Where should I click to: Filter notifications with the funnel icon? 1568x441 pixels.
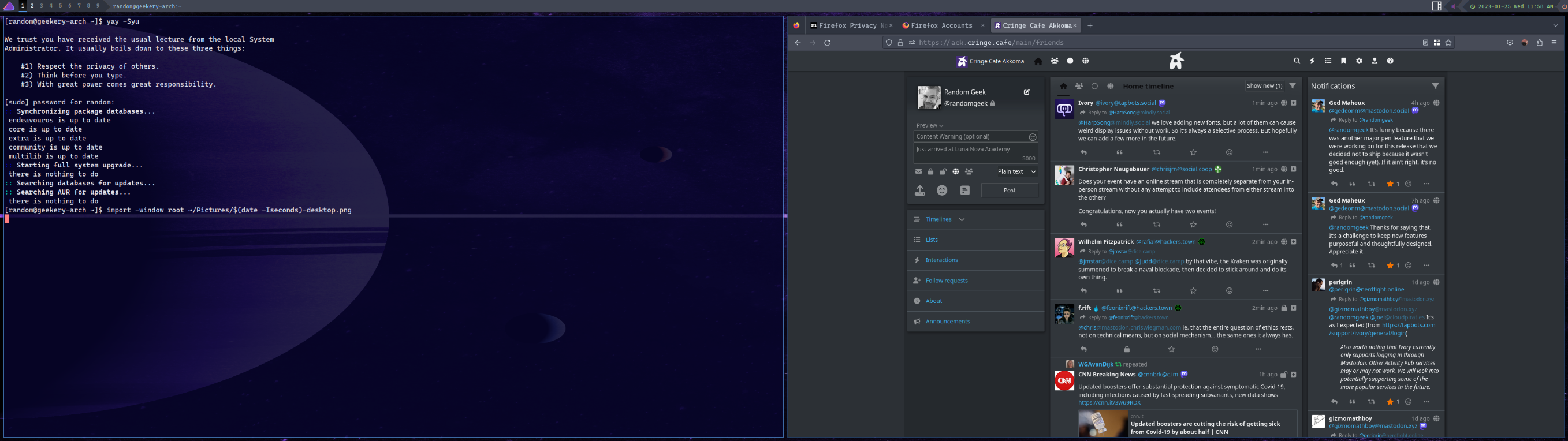point(1435,87)
